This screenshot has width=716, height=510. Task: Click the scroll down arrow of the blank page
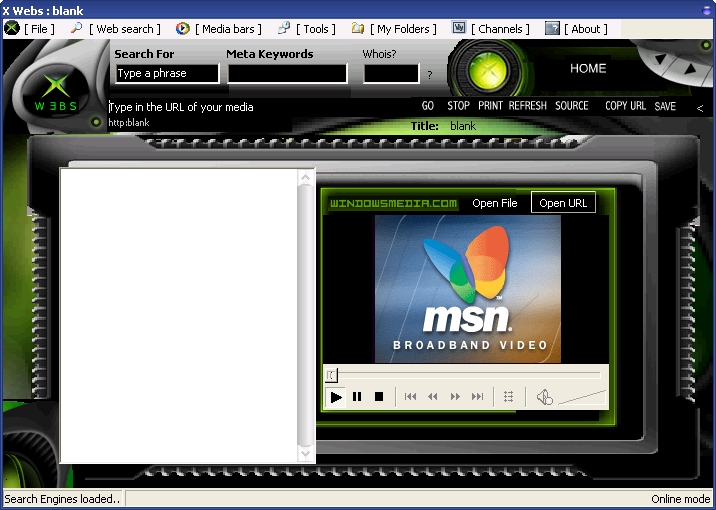(x=305, y=454)
